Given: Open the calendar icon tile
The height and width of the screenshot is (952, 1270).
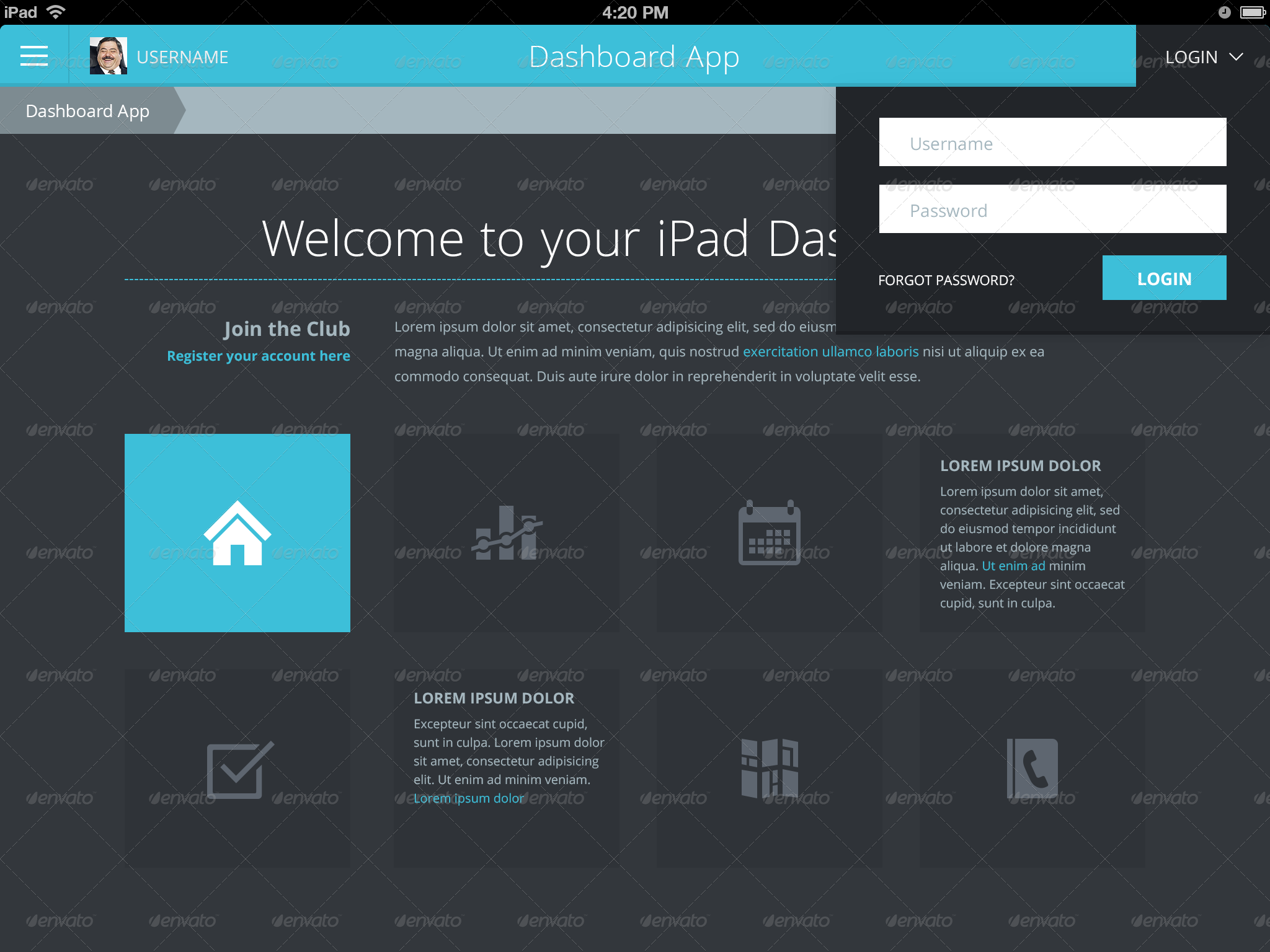Looking at the screenshot, I should pyautogui.click(x=769, y=533).
